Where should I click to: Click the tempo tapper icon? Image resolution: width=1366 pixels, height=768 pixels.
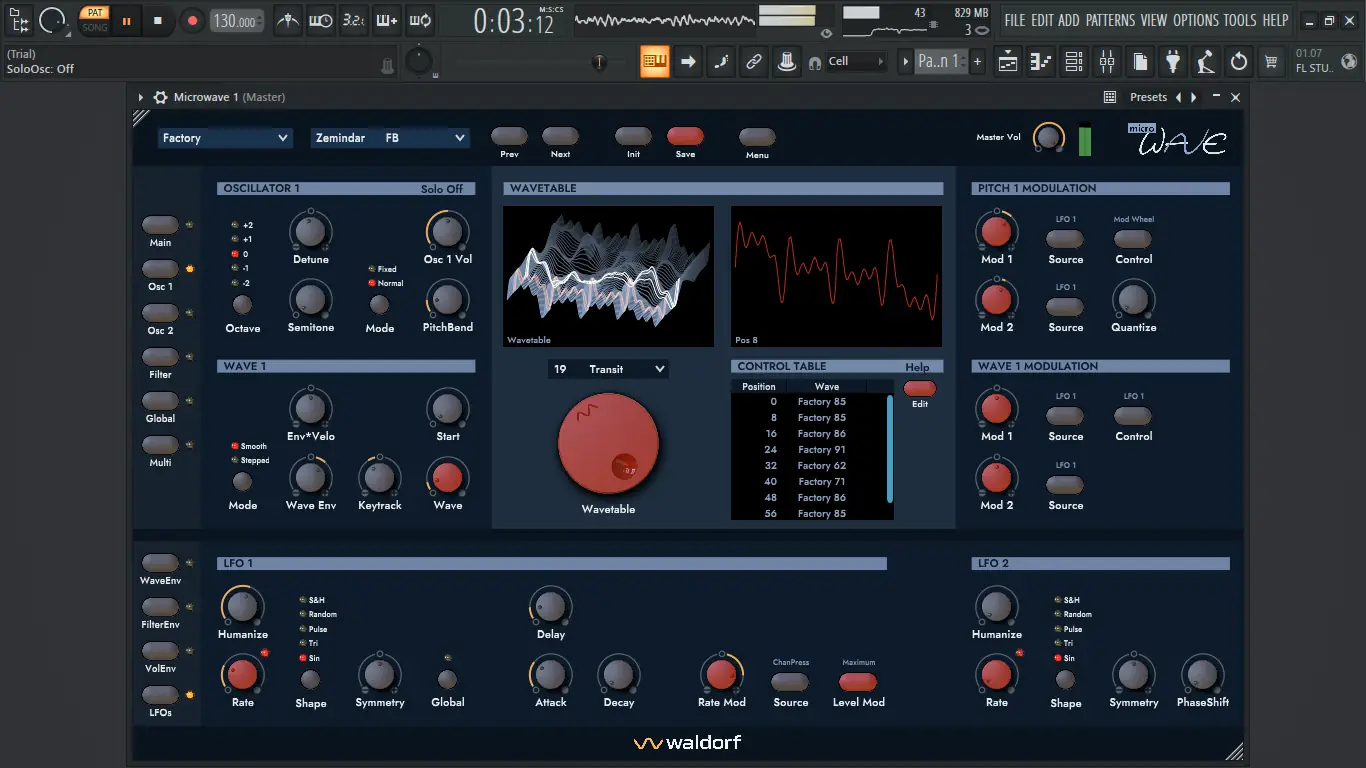coord(1206,62)
